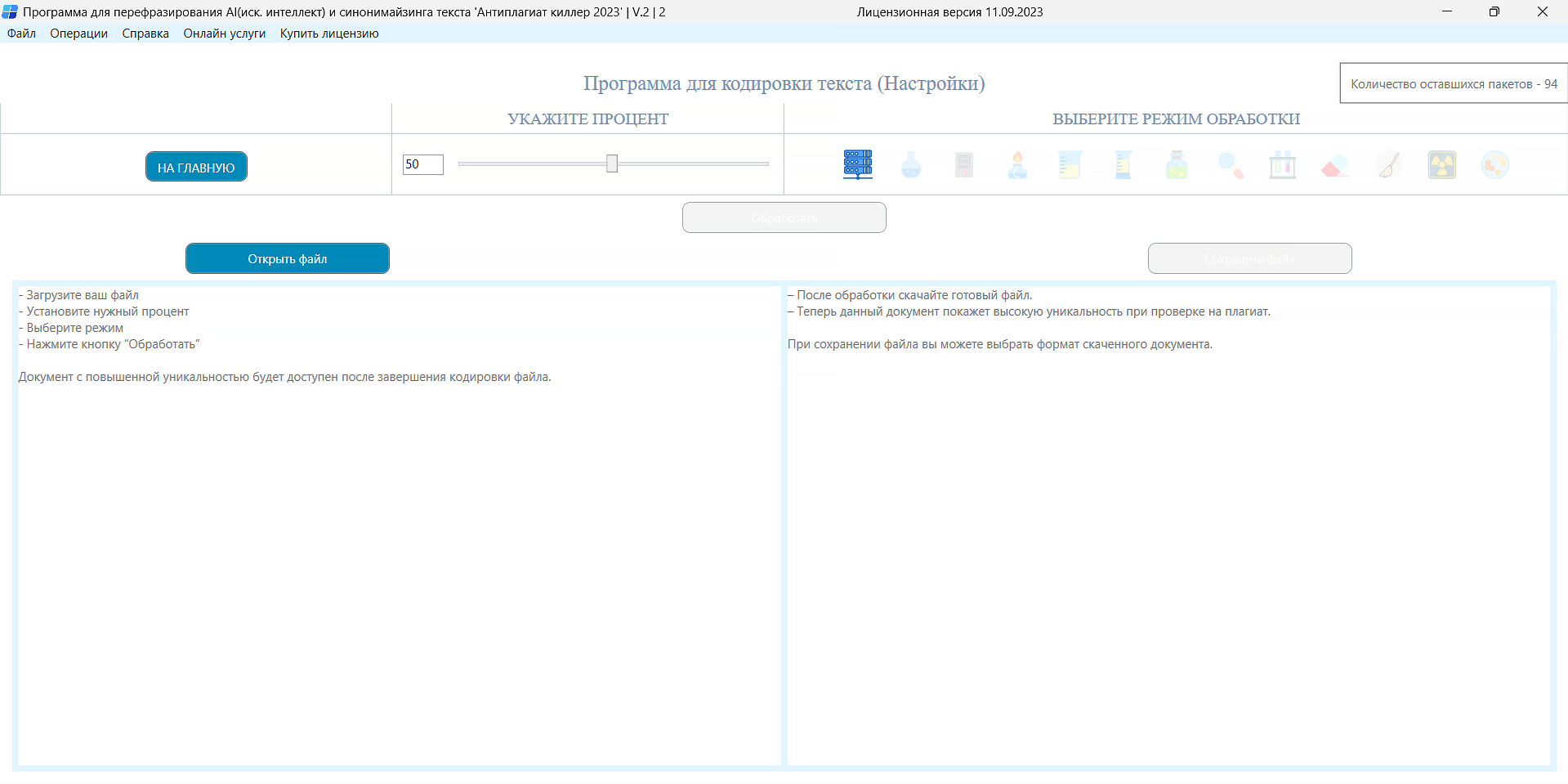1568x784 pixels.
Task: Select the broom processing mode
Action: [1389, 164]
